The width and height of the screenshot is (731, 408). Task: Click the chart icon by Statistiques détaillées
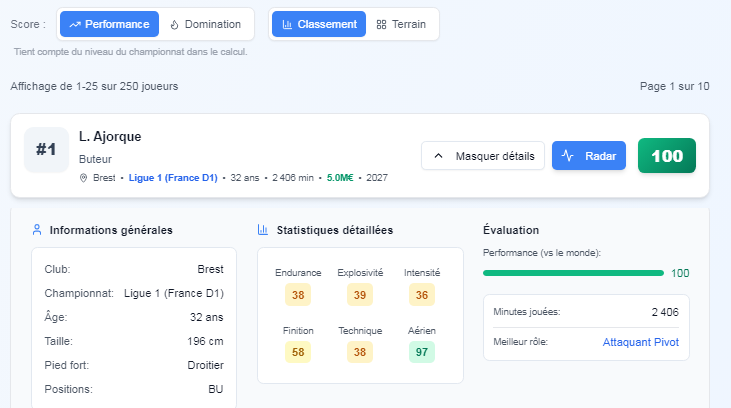click(263, 230)
